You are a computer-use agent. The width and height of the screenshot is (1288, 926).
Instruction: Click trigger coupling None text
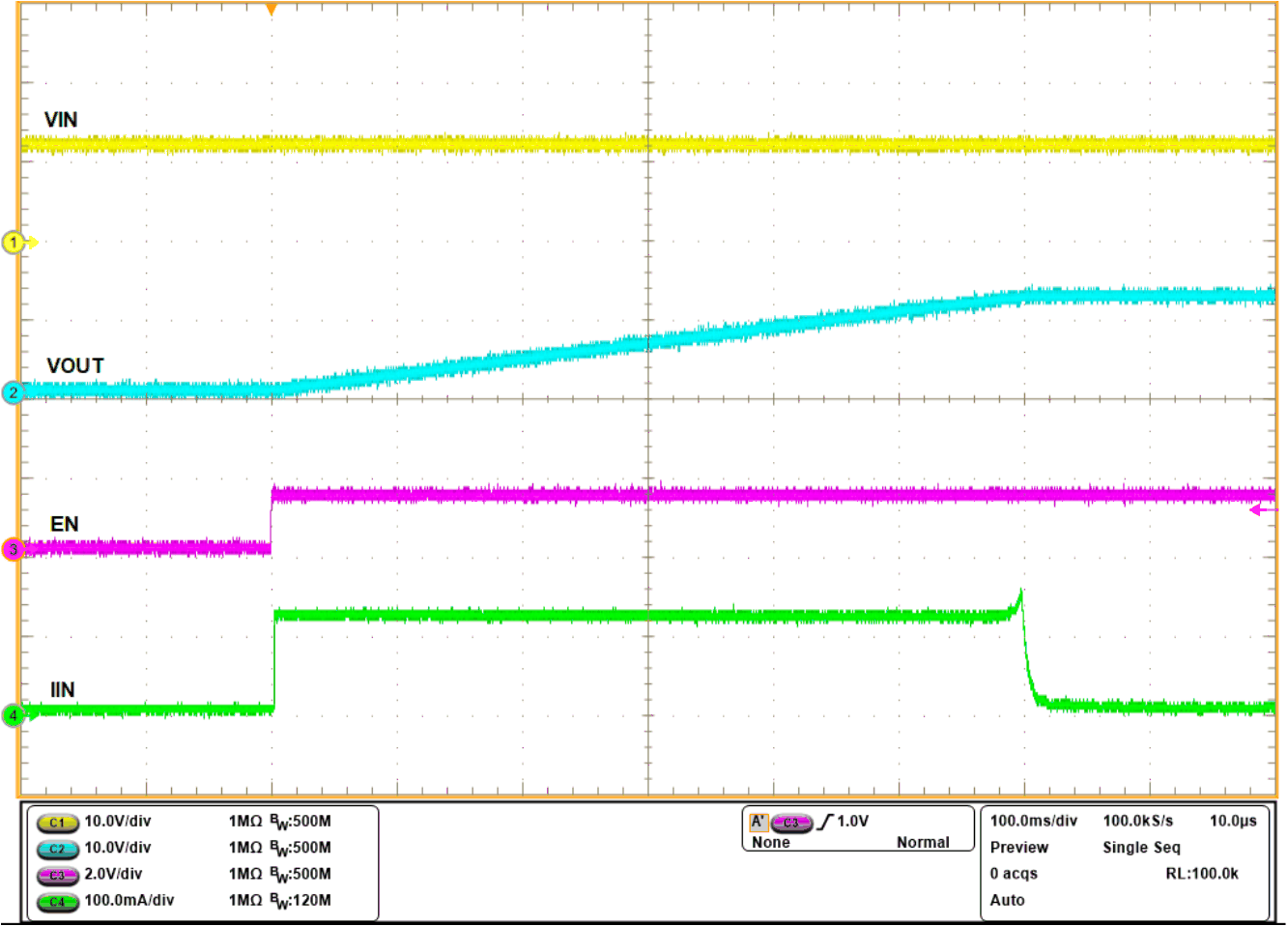click(x=771, y=843)
